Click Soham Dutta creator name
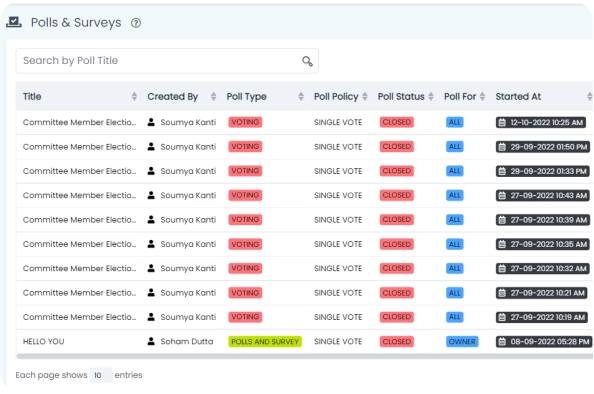The width and height of the screenshot is (594, 394). click(x=187, y=341)
